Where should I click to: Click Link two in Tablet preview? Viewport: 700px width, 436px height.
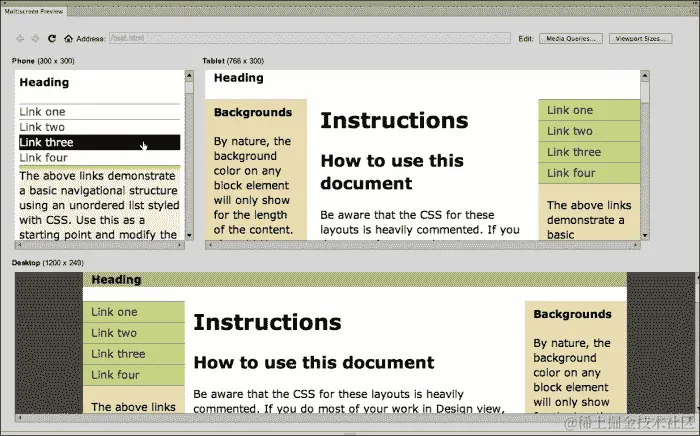click(589, 131)
